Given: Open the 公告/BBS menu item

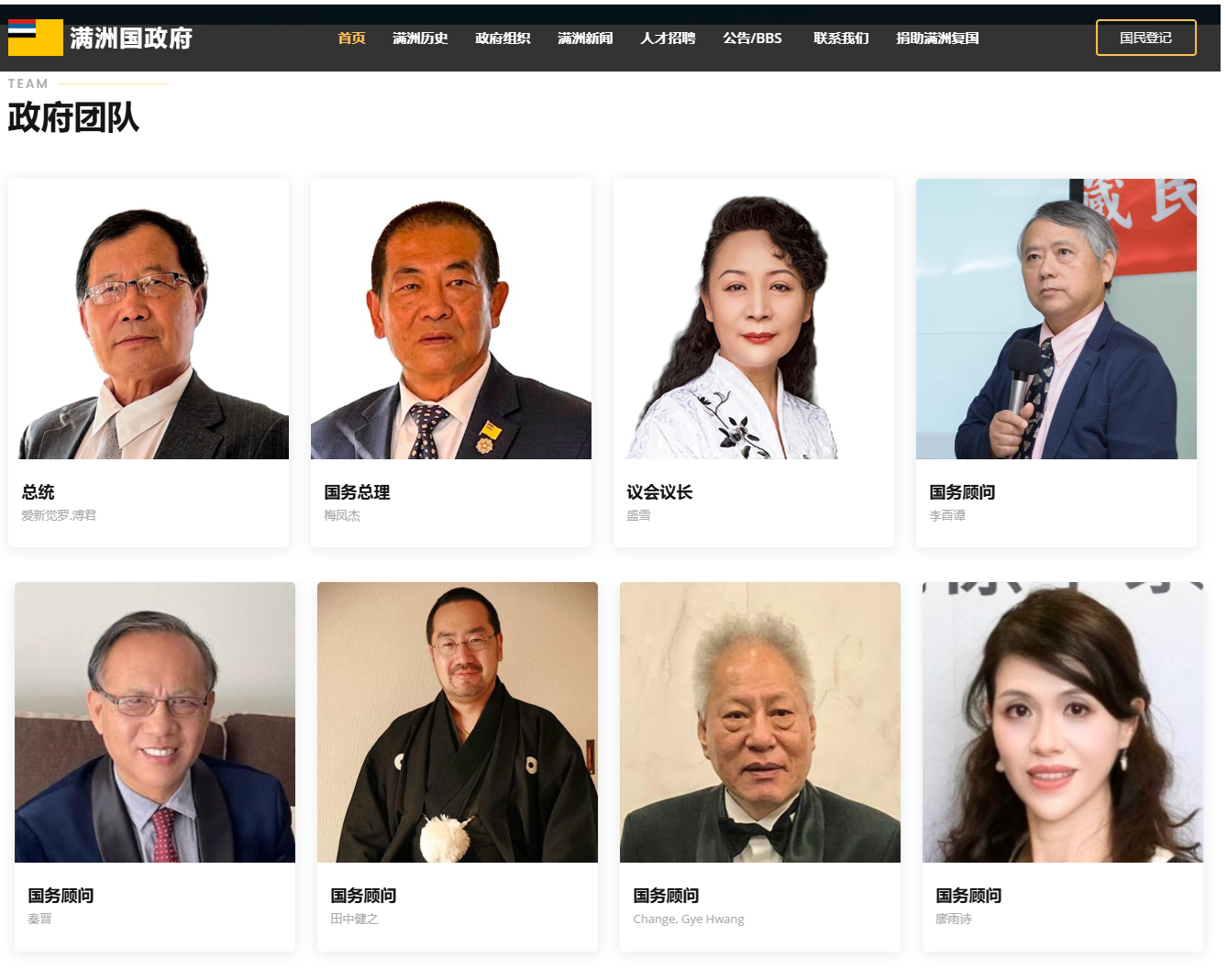Looking at the screenshot, I should (x=752, y=38).
